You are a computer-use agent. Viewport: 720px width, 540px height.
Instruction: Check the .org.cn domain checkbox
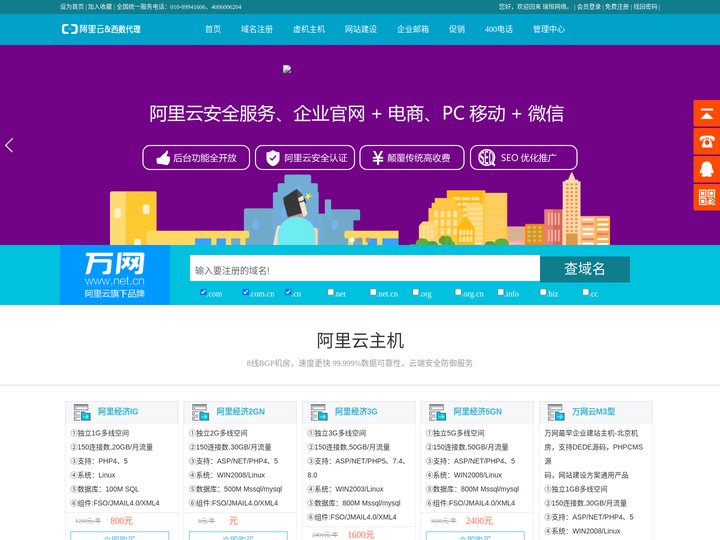click(x=458, y=292)
